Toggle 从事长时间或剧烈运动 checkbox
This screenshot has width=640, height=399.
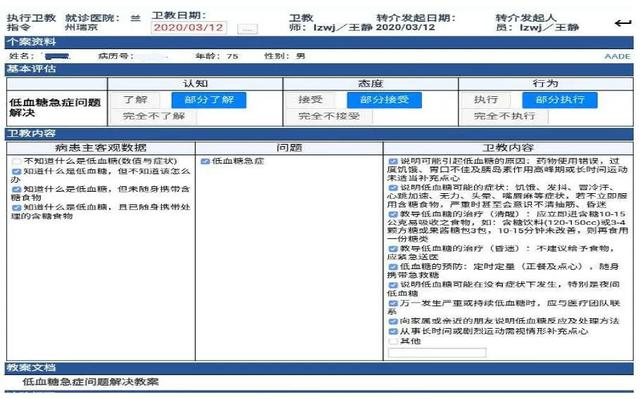pos(393,331)
